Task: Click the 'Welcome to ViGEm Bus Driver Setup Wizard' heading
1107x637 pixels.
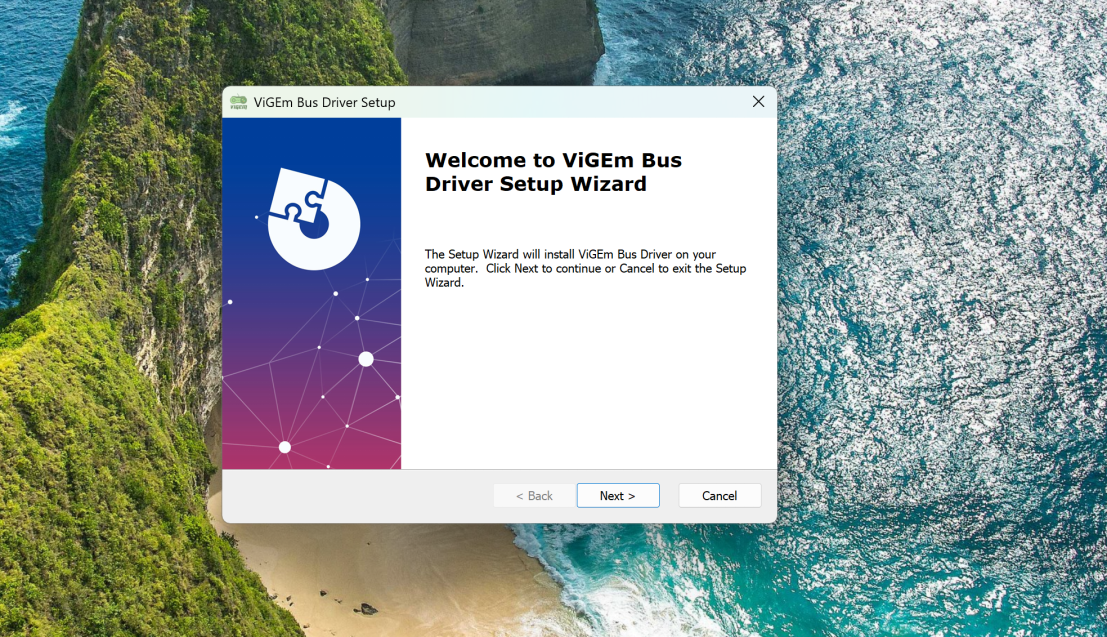Action: [554, 172]
